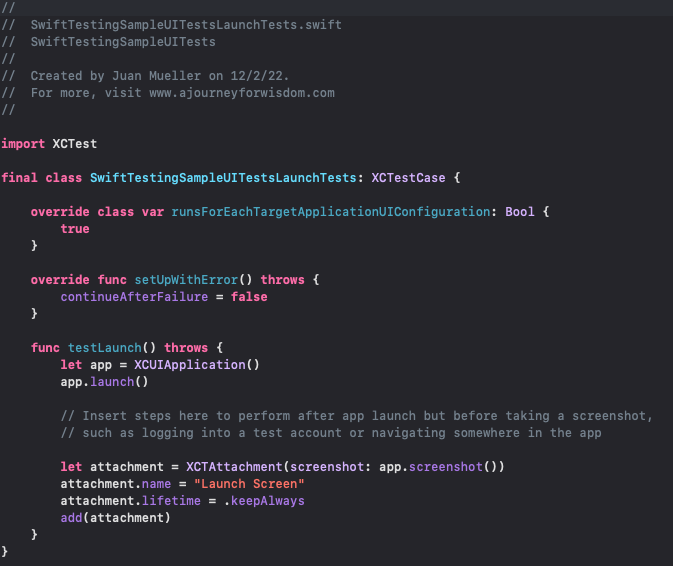Click the final closing brace of the class
The width and height of the screenshot is (673, 566).
pyautogui.click(x=4, y=552)
